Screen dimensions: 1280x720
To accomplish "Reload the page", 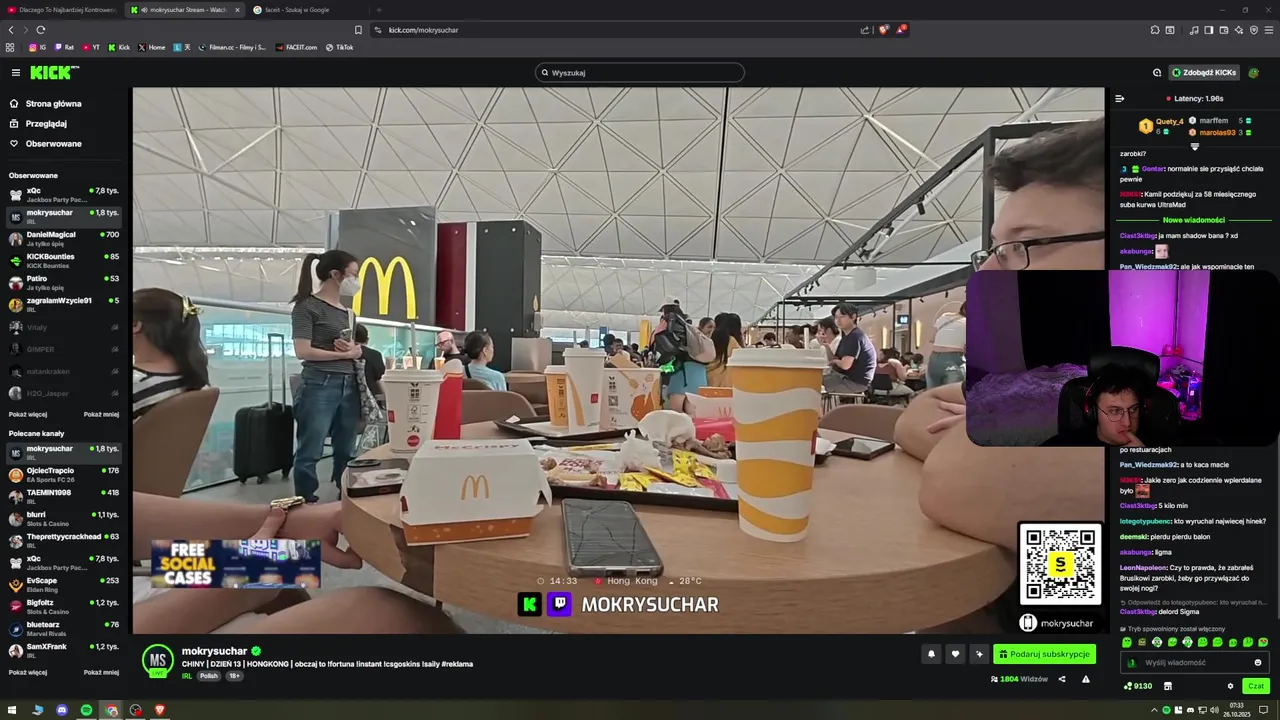I will pos(40,30).
